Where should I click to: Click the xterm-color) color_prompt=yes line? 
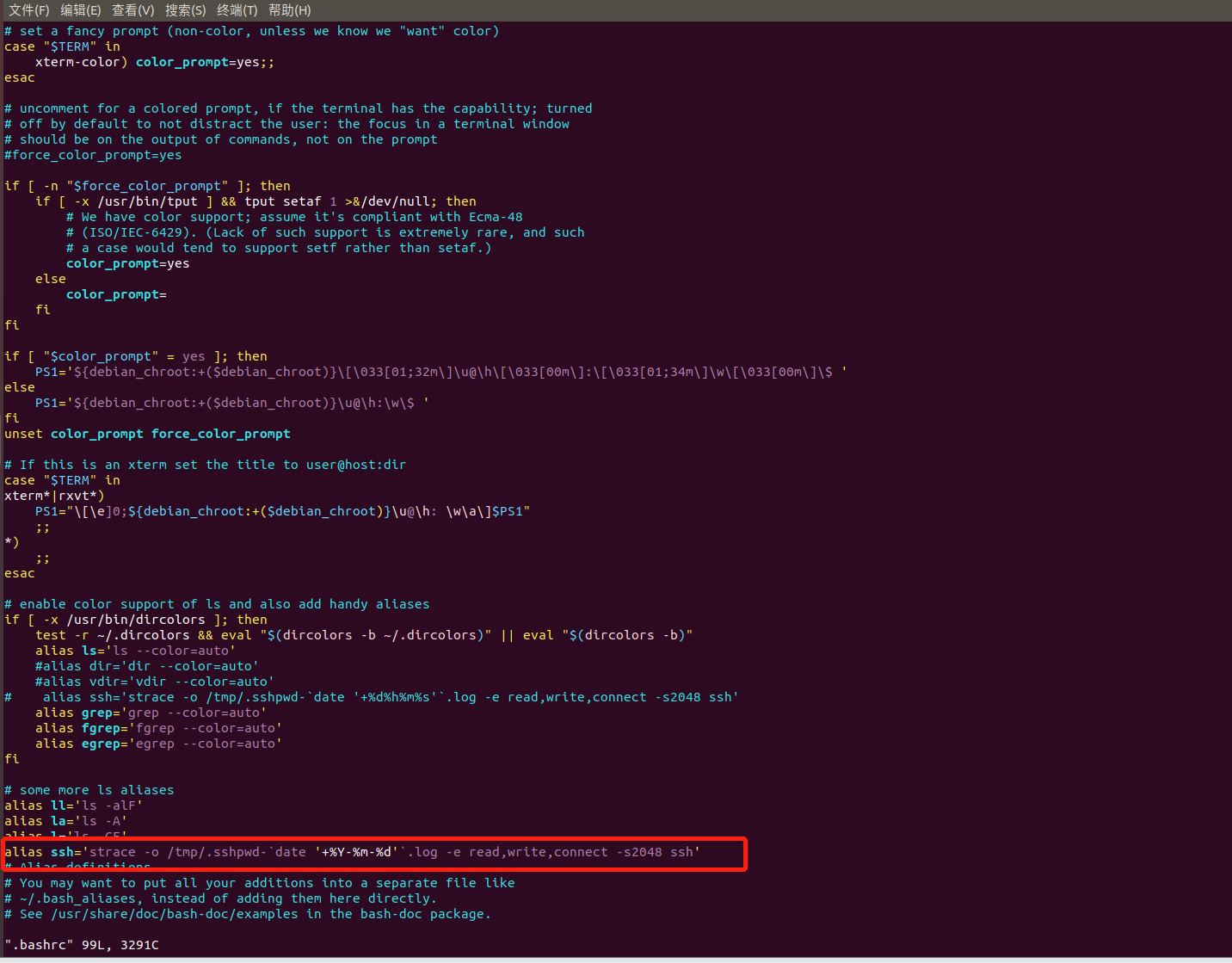pyautogui.click(x=155, y=61)
